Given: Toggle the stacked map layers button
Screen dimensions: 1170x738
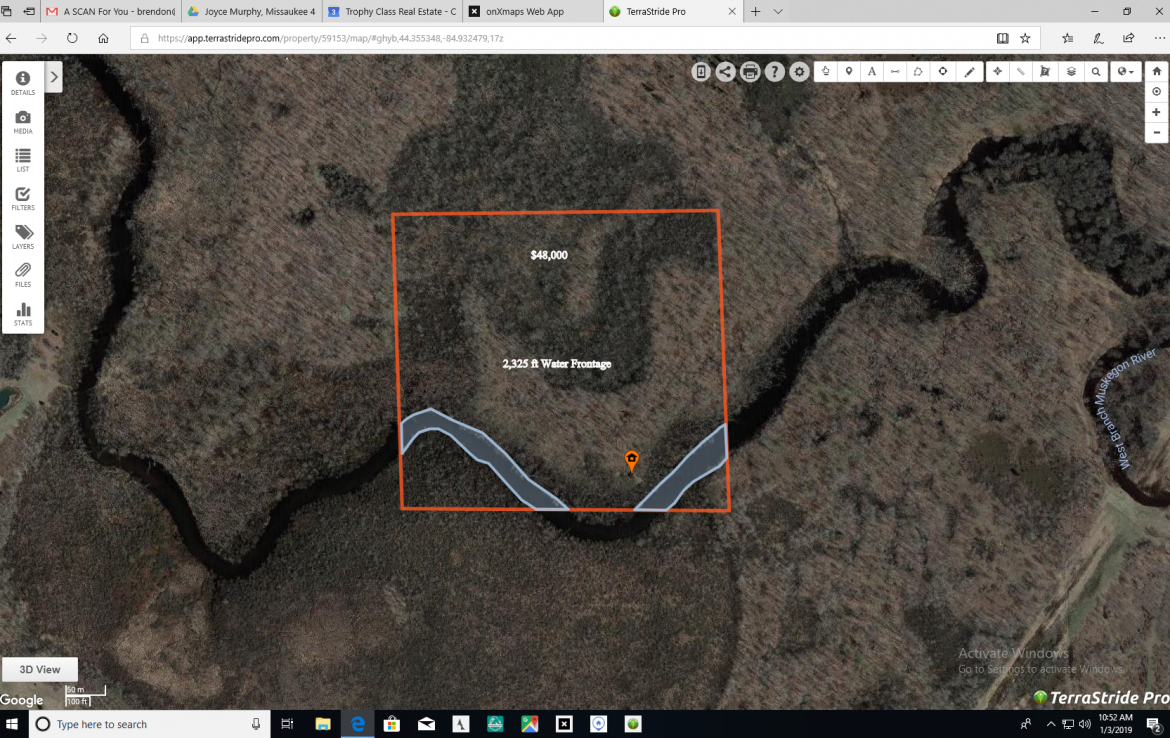Looking at the screenshot, I should (1071, 72).
